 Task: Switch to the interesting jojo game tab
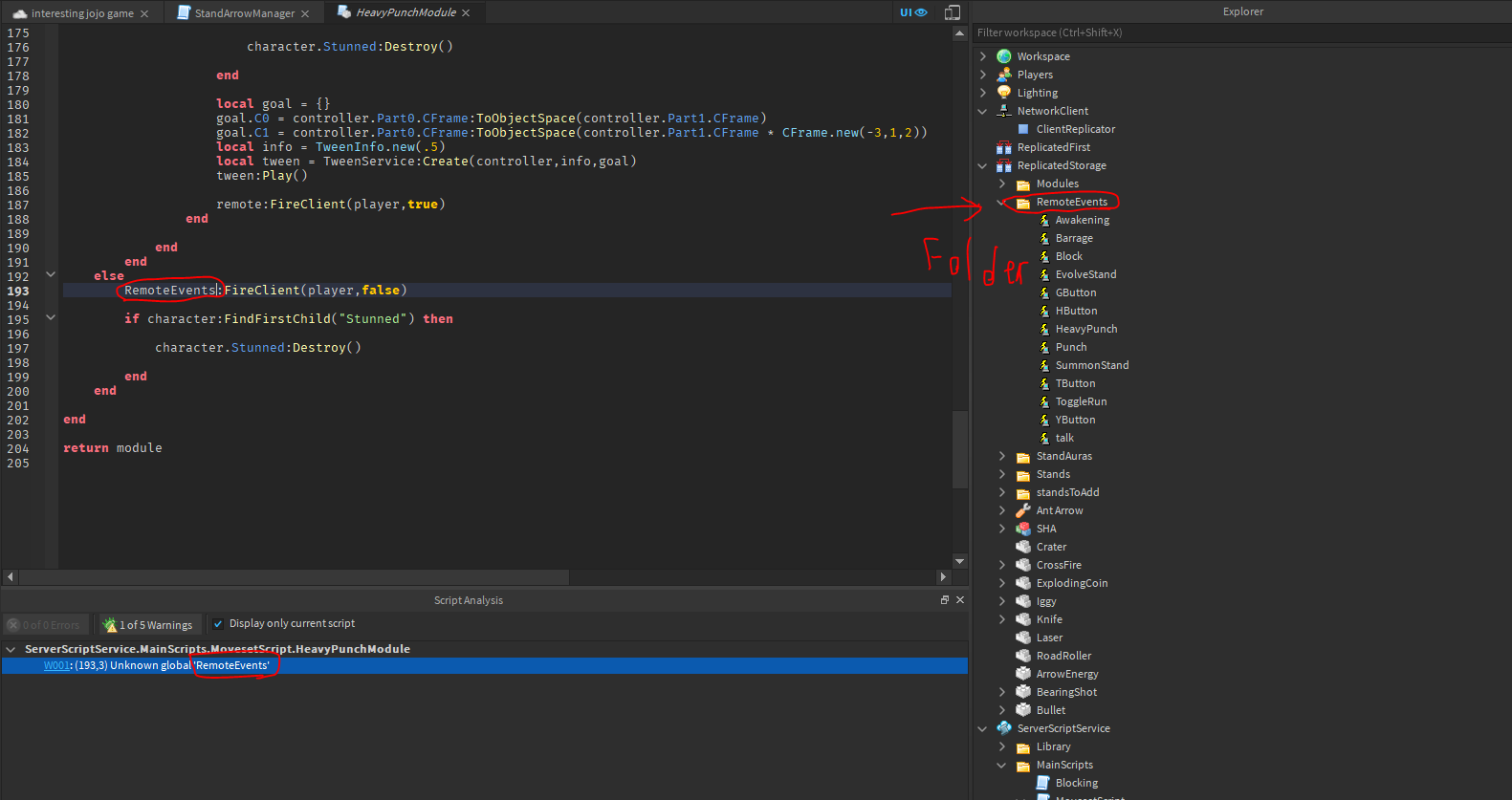[81, 13]
